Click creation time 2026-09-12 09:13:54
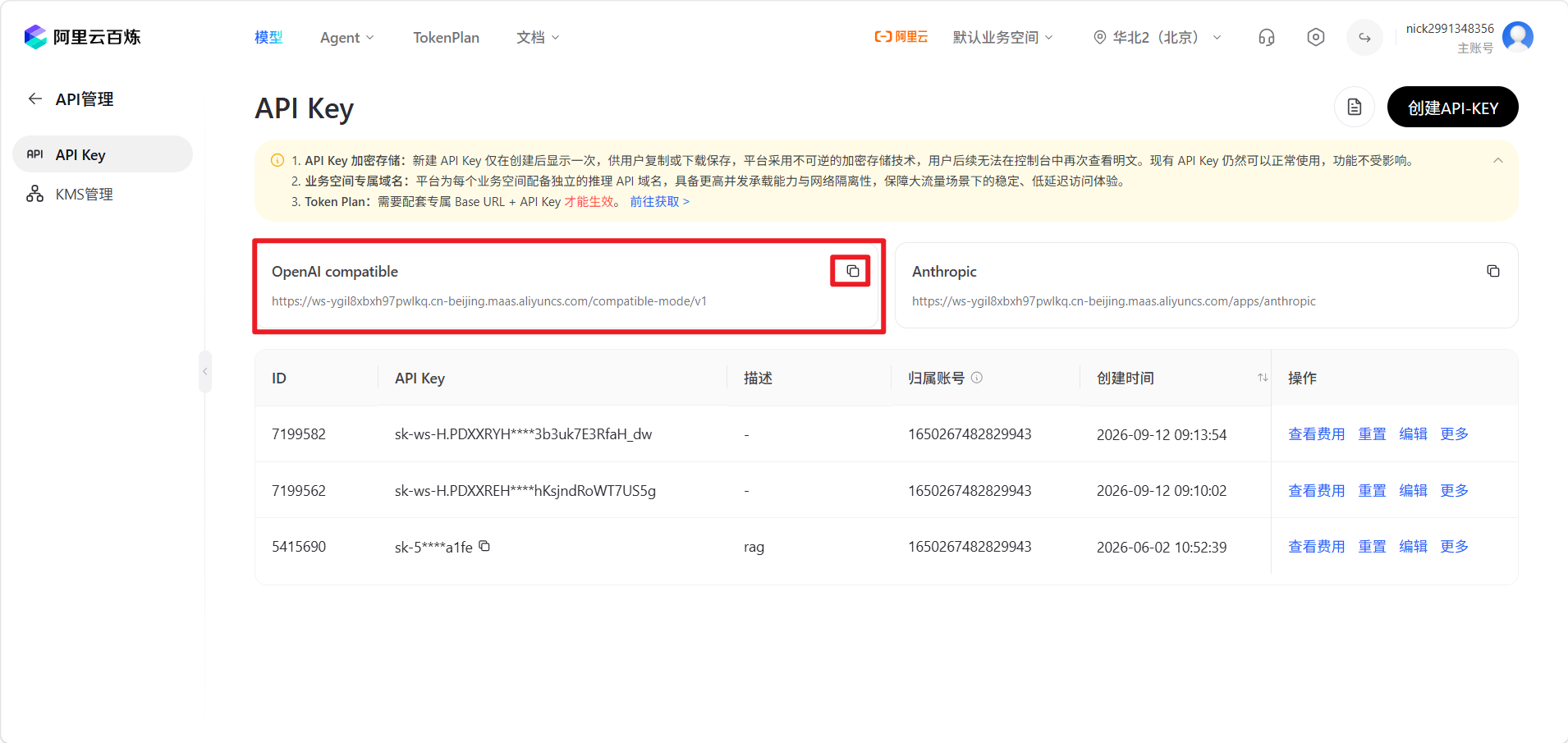 coord(1162,435)
